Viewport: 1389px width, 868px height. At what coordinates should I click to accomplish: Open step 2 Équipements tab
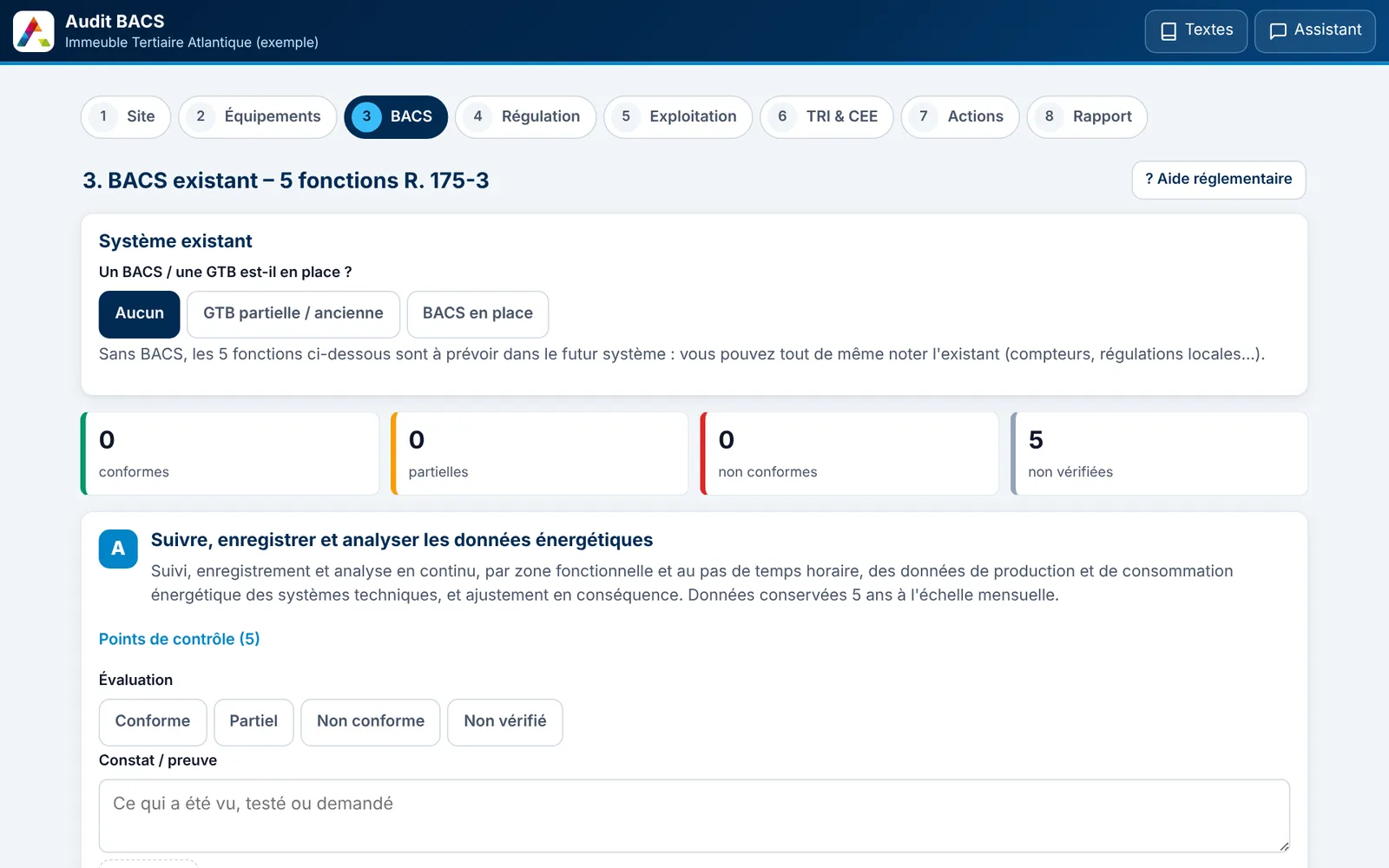click(258, 117)
